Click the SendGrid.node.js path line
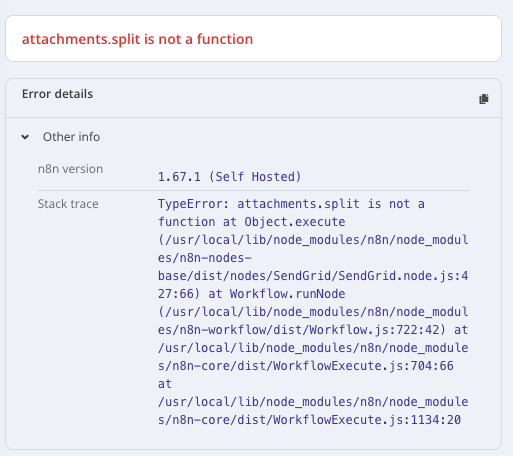This screenshot has width=513, height=456. [313, 276]
